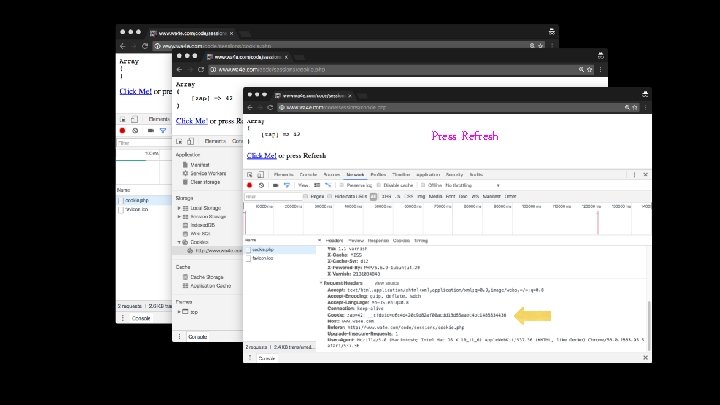Image resolution: width=720 pixels, height=405 pixels.
Task: Open the Timing tab of request details
Action: click(x=421, y=241)
